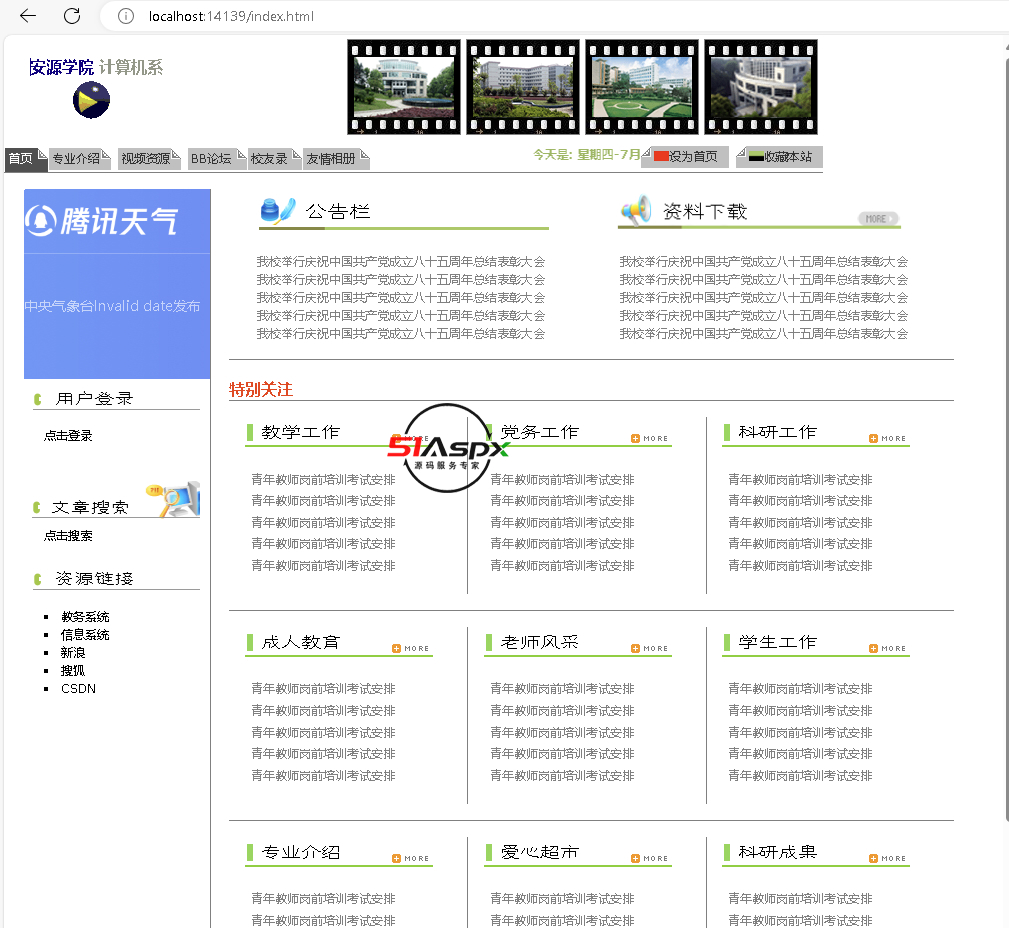Viewport: 1009px width, 928px height.
Task: Open 新浪 resource link
Action: (73, 653)
